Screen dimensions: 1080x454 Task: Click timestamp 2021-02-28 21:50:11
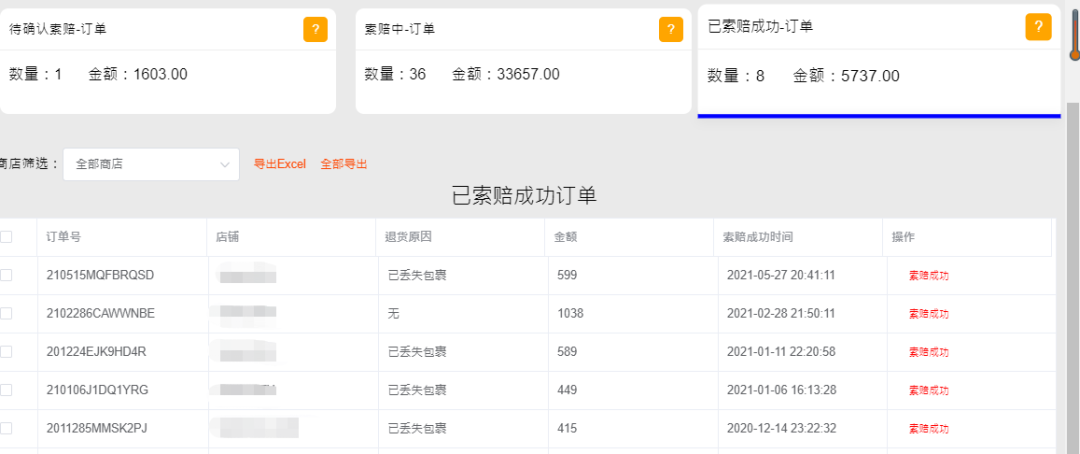(x=781, y=313)
